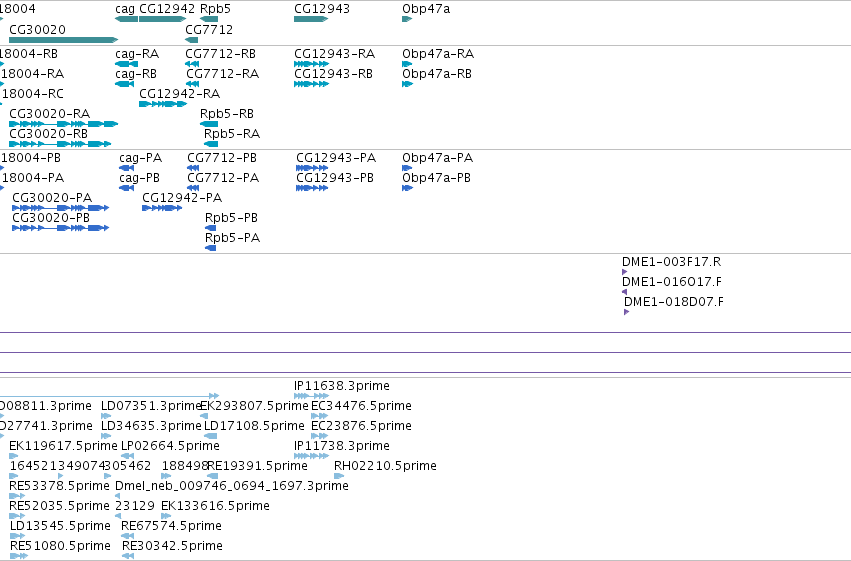Open the CG12943 gene label
Viewport: 851px width, 561px height.
point(322,9)
